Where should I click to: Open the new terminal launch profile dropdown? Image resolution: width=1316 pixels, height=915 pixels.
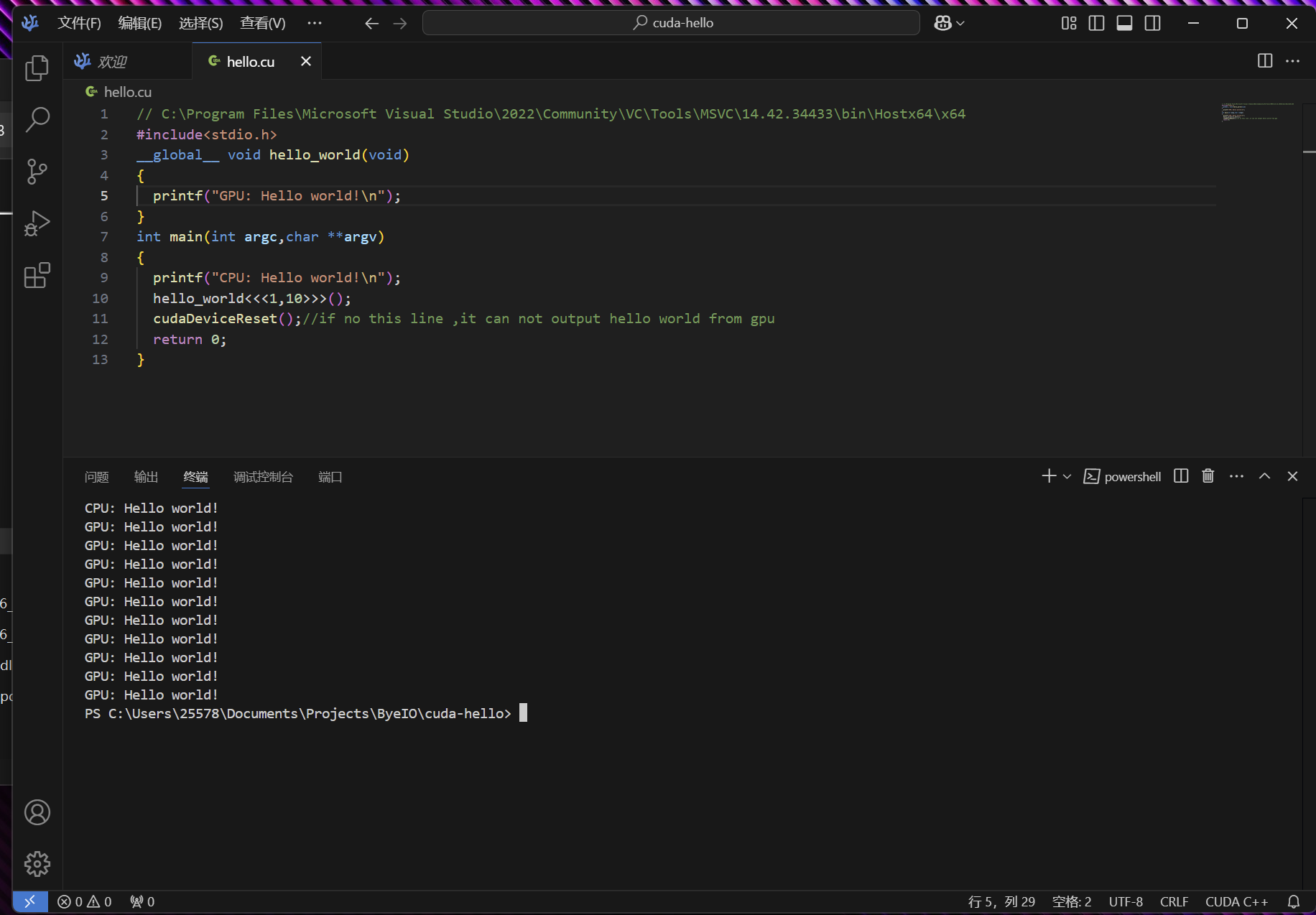tap(1067, 476)
